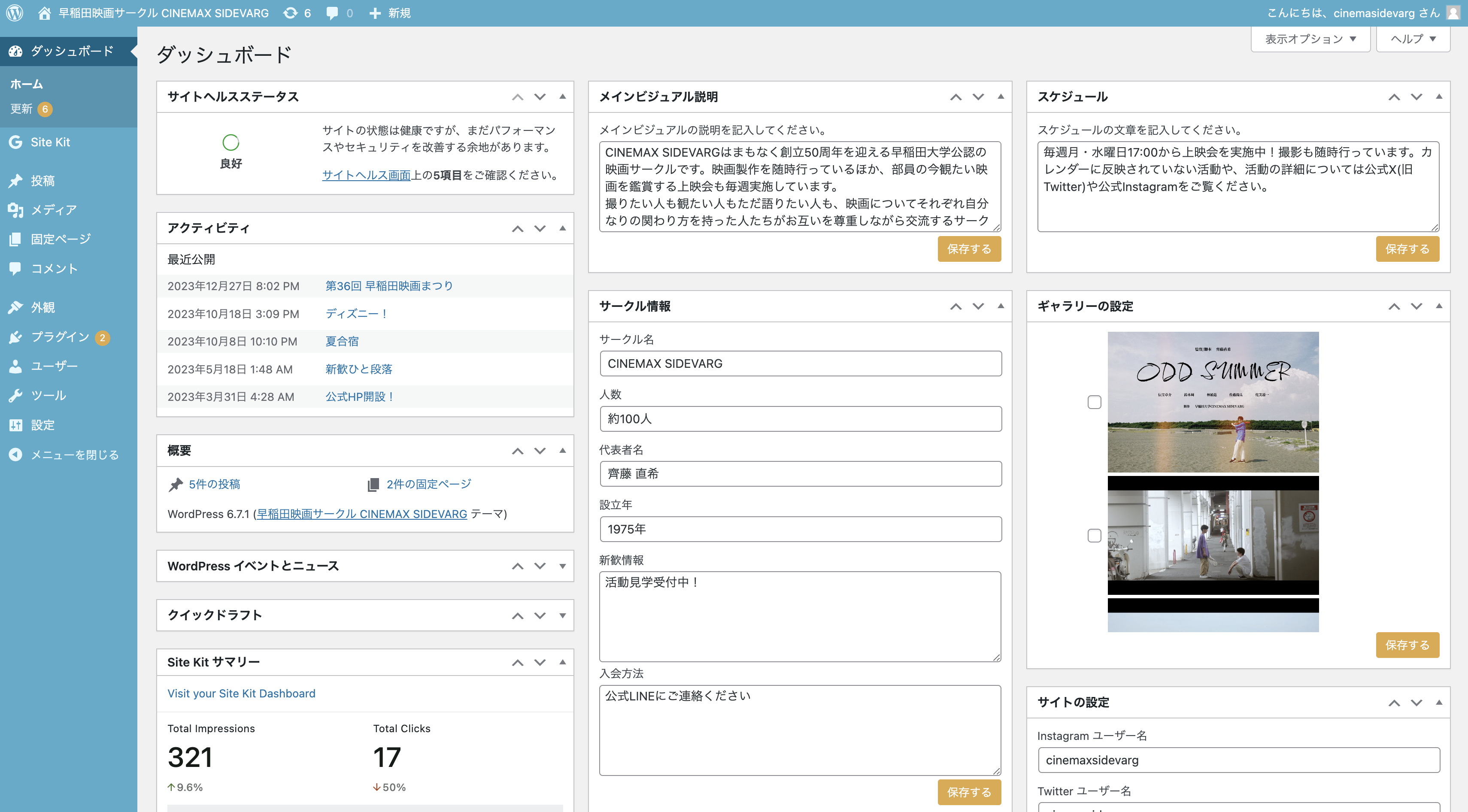The width and height of the screenshot is (1468, 812).
Task: Expand the クイックドラフト panel
Action: click(562, 615)
